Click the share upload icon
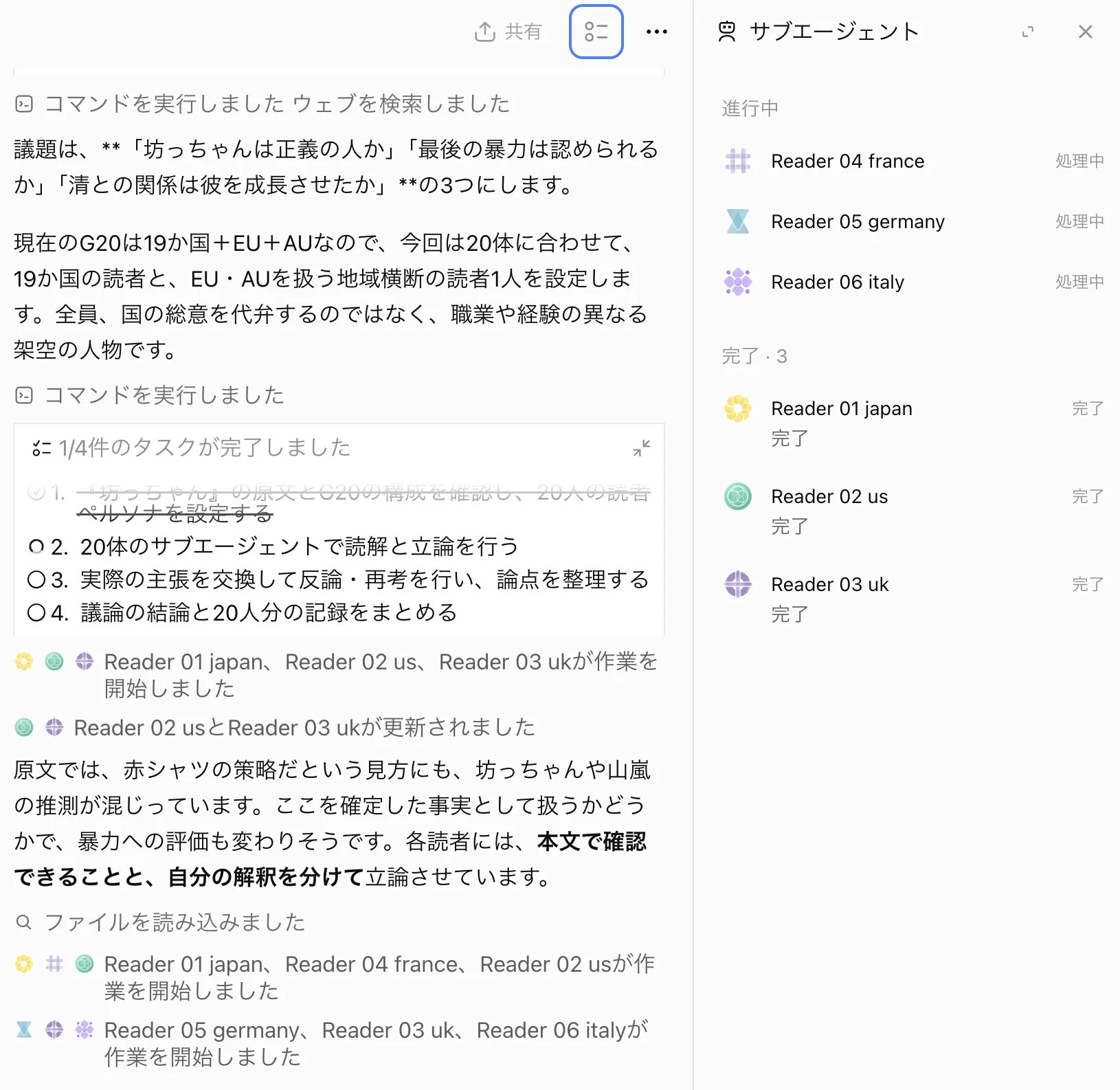The height and width of the screenshot is (1090, 1120). (x=485, y=32)
